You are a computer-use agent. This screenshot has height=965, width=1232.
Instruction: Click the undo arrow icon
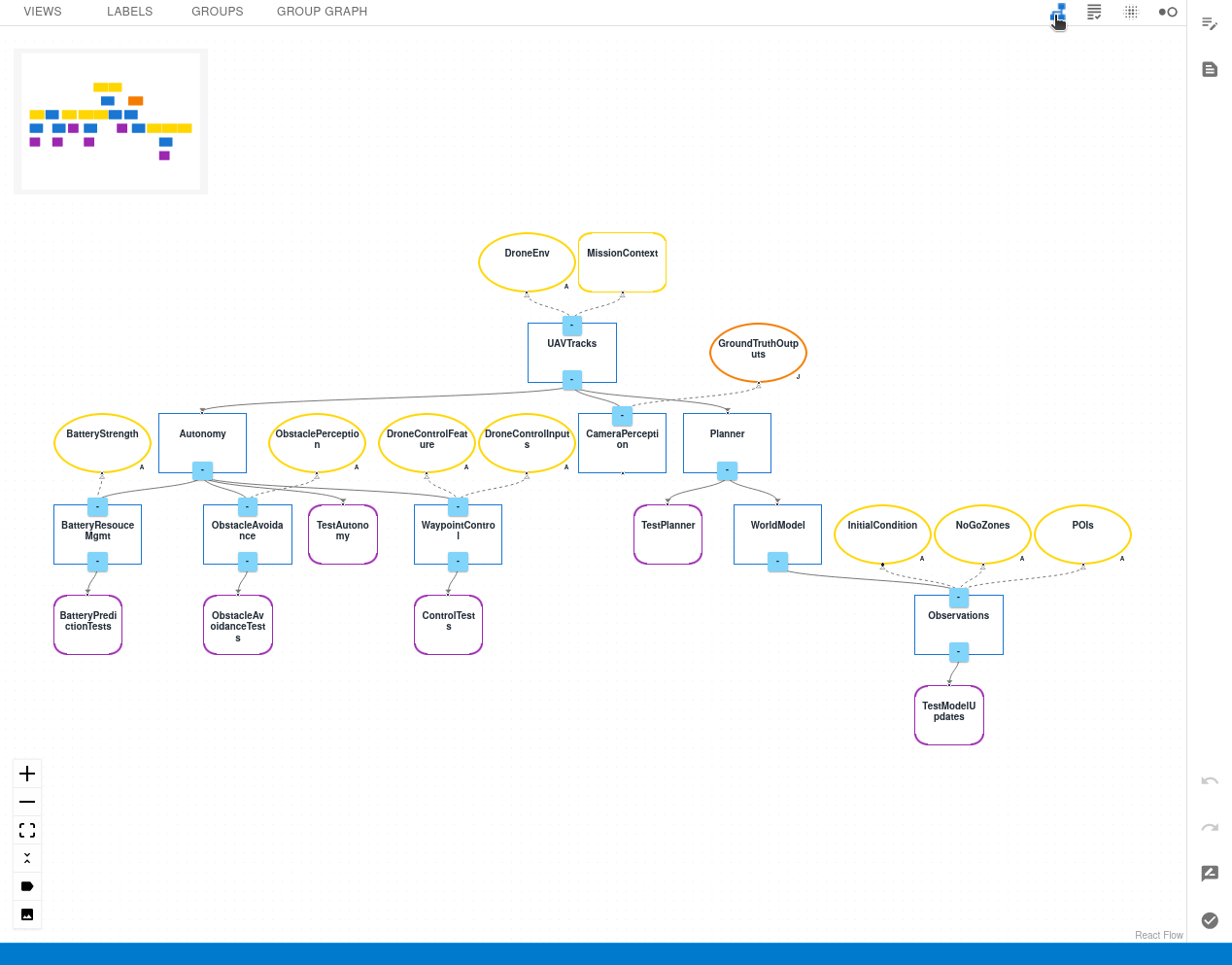point(1210,780)
